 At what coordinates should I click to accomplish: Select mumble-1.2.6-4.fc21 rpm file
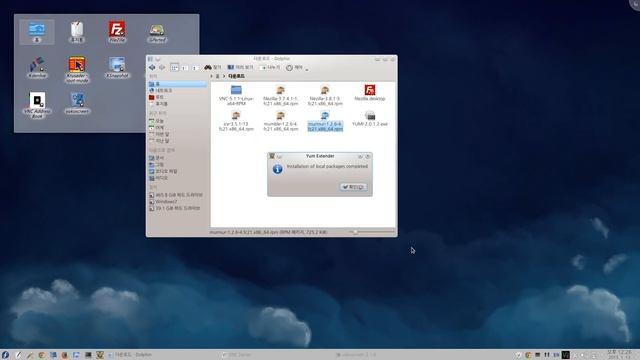(x=280, y=120)
